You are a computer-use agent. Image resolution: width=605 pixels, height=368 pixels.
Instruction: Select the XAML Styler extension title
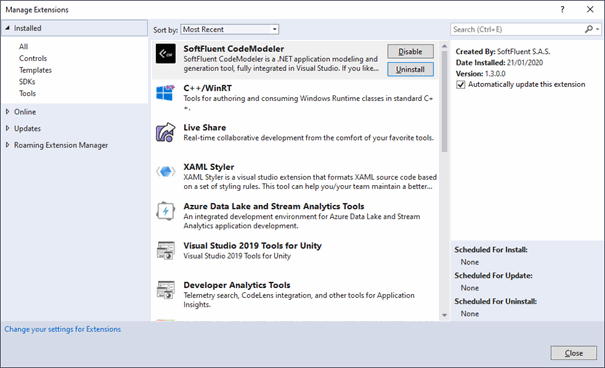[x=209, y=167]
